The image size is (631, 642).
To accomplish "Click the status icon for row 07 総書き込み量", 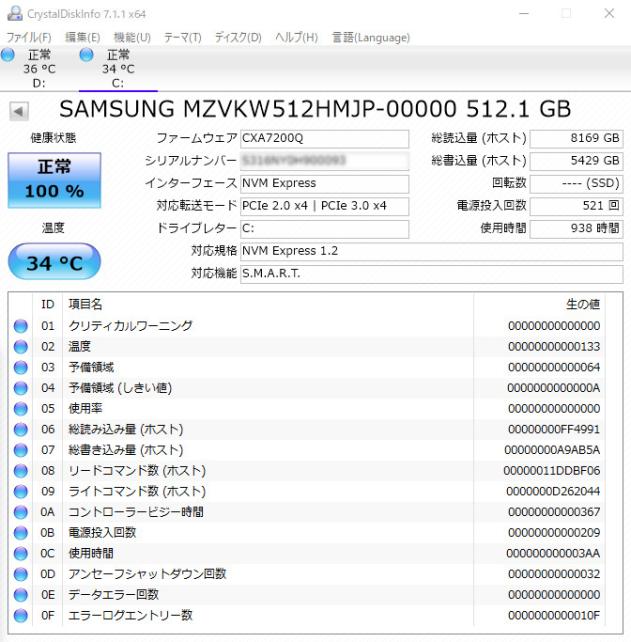I will [20, 450].
